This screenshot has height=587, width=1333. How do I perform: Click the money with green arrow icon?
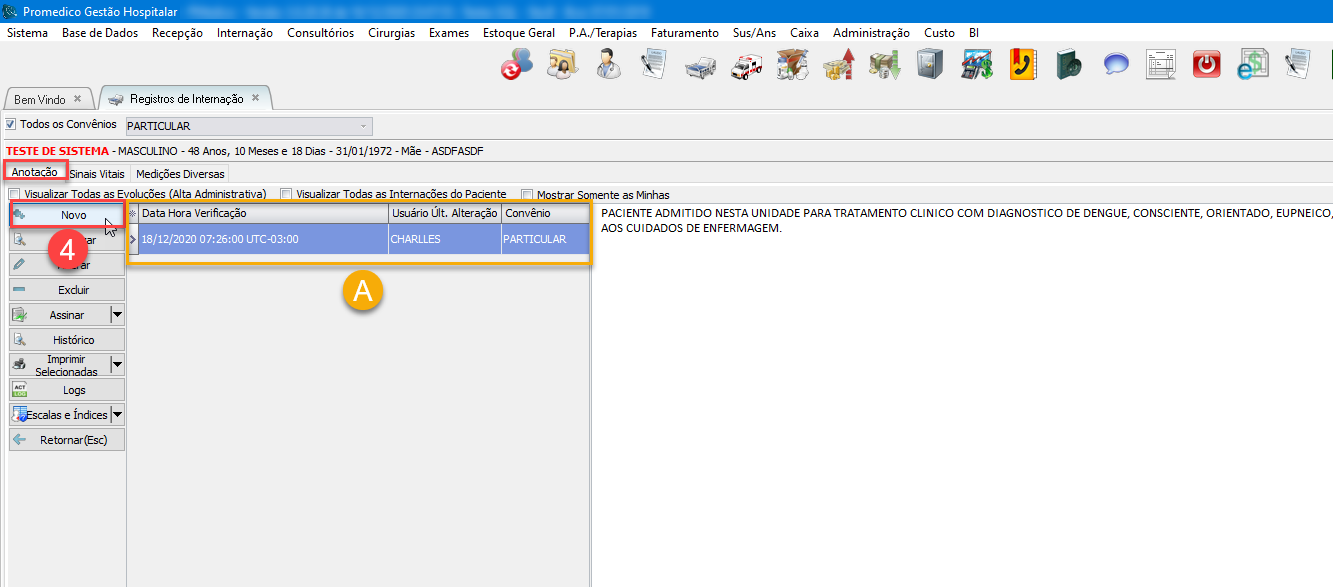(884, 66)
